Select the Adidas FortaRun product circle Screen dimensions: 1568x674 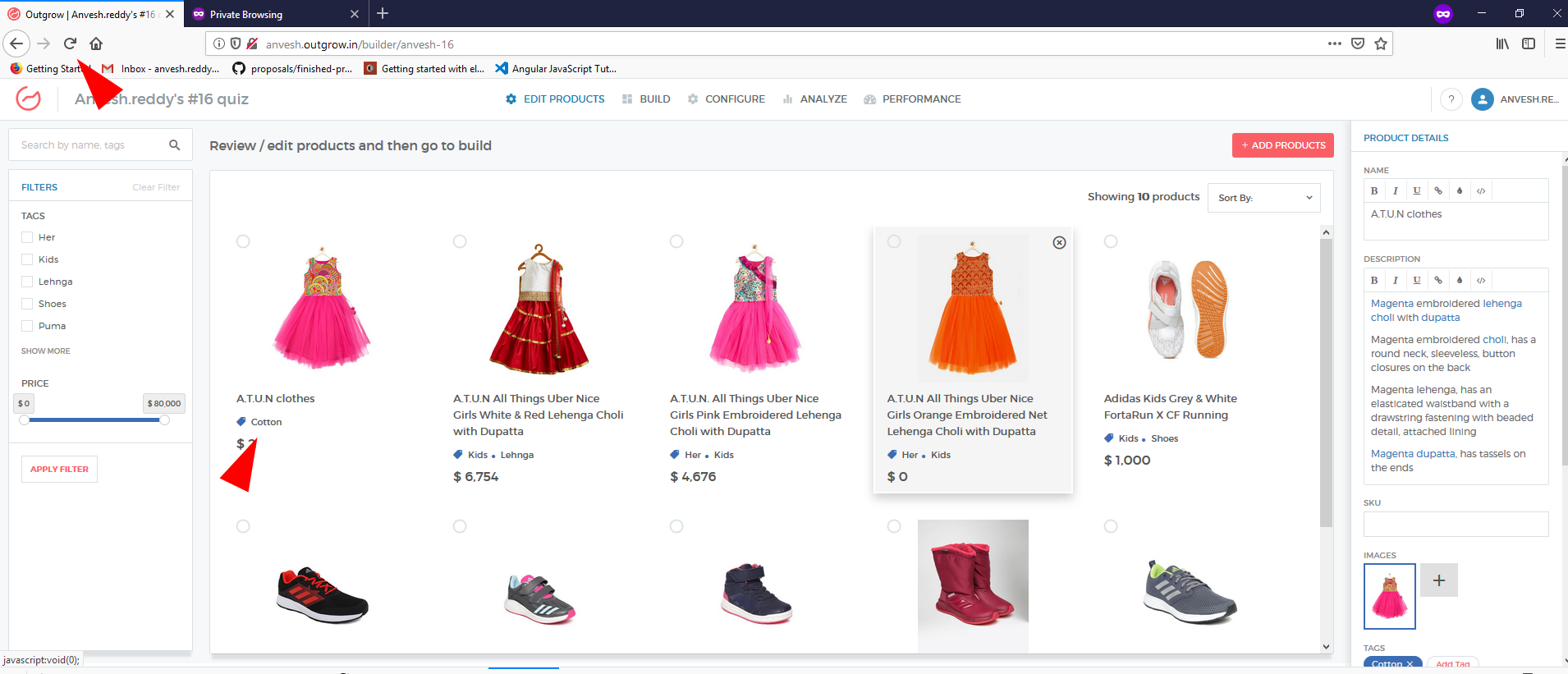(x=1111, y=241)
